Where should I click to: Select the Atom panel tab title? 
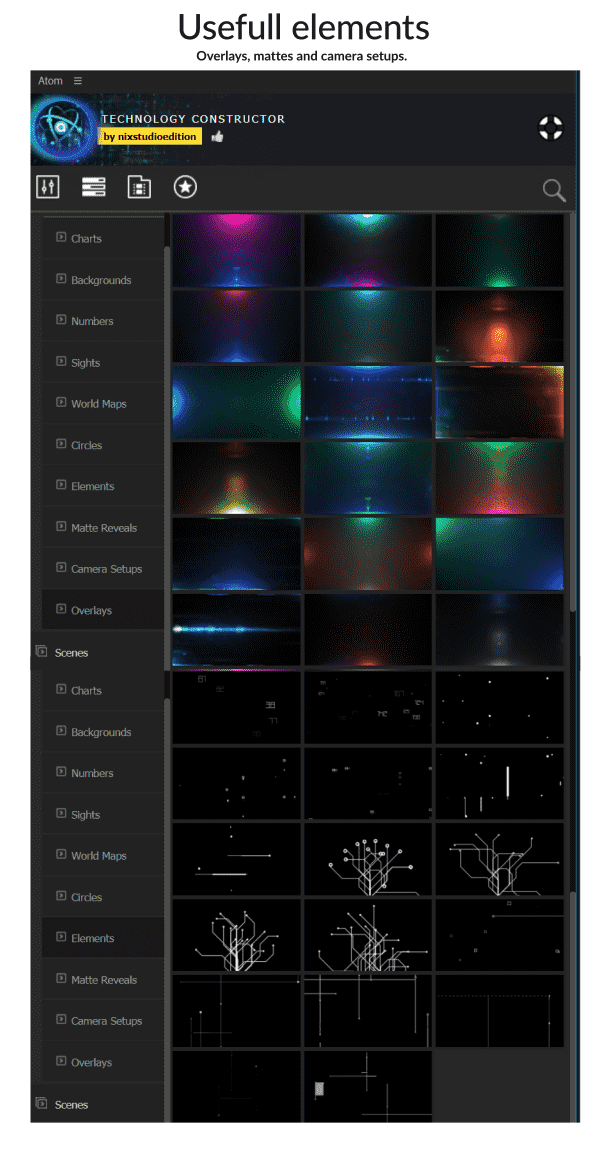click(50, 81)
